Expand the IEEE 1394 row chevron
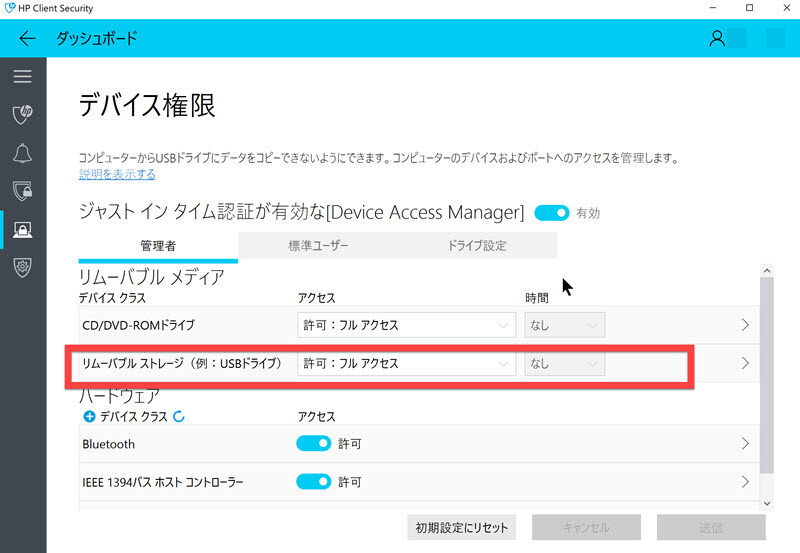The width and height of the screenshot is (800, 553). (745, 482)
